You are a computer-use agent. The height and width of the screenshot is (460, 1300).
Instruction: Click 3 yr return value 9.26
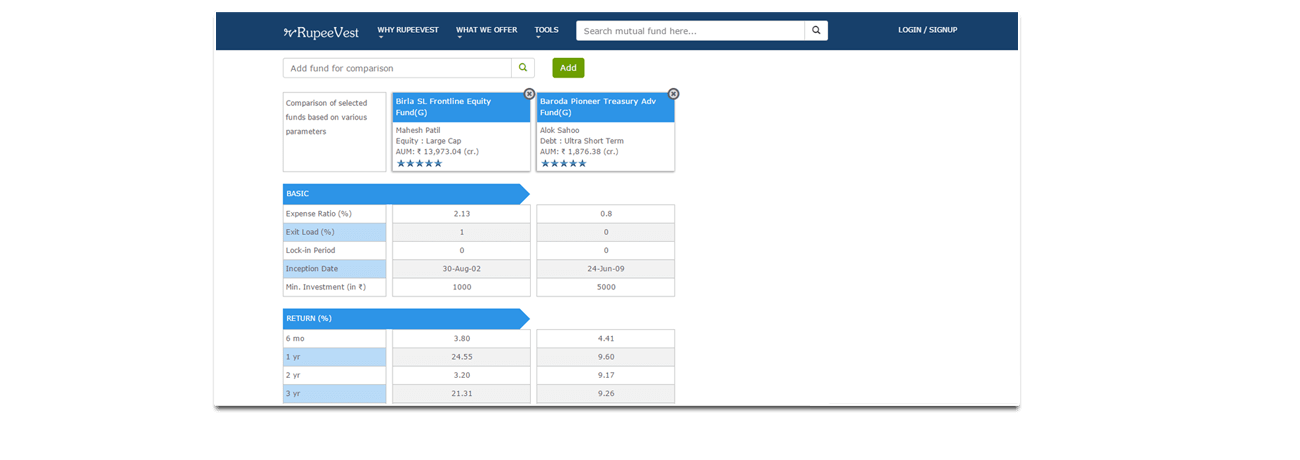pyautogui.click(x=606, y=394)
